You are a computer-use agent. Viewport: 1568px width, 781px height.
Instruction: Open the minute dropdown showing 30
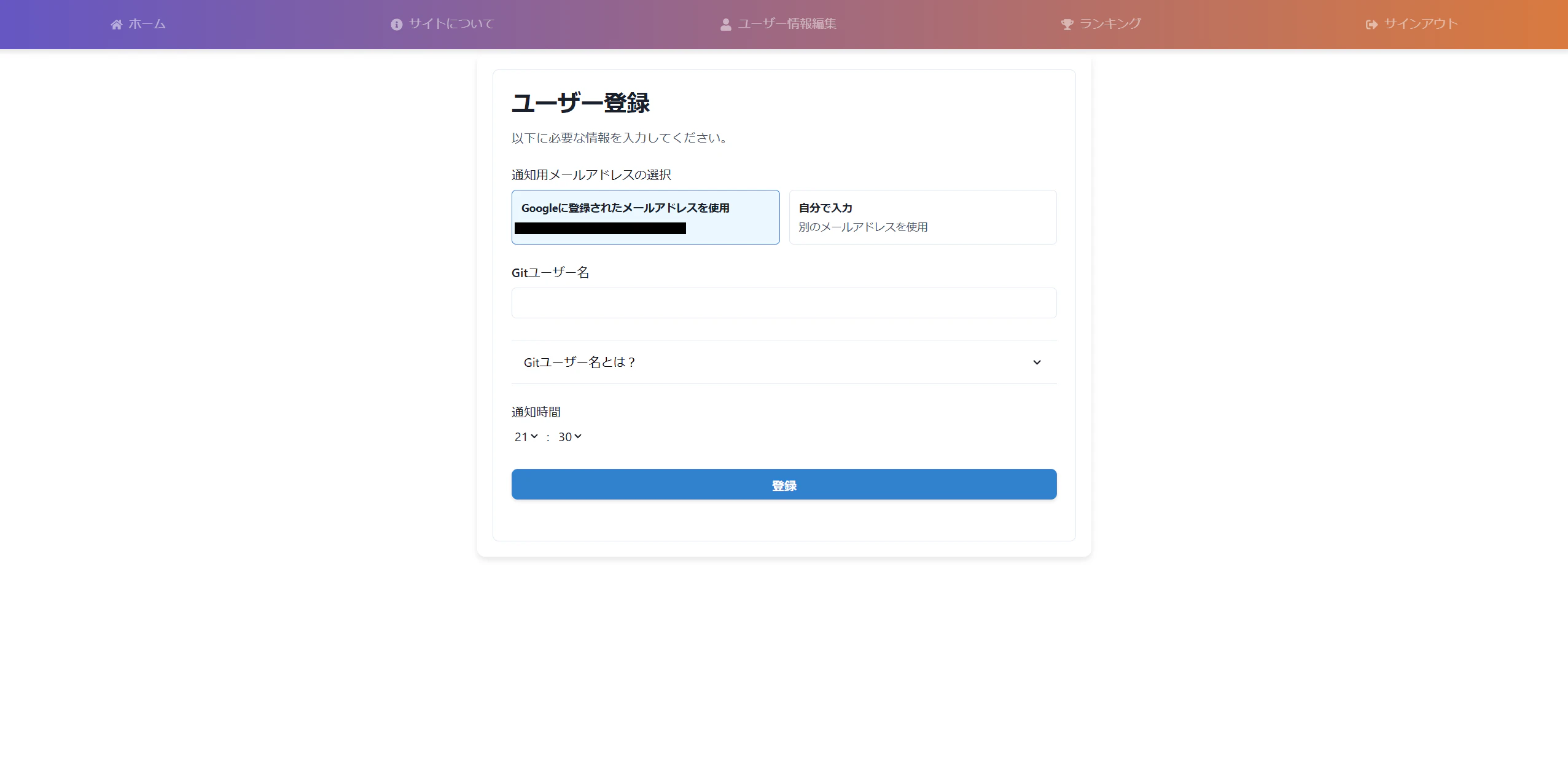(x=570, y=437)
